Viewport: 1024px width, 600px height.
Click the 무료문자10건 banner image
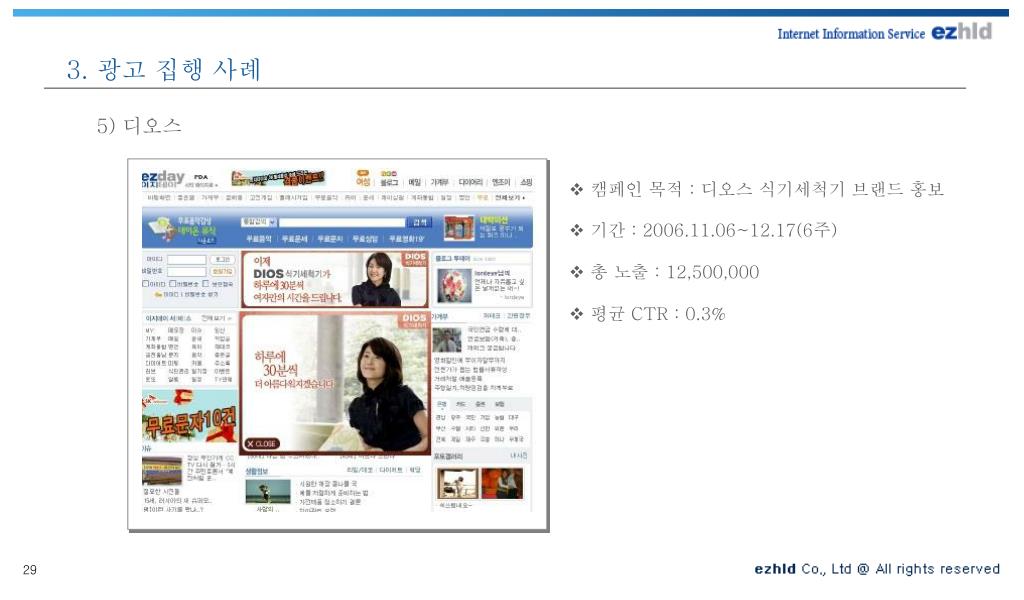(189, 420)
